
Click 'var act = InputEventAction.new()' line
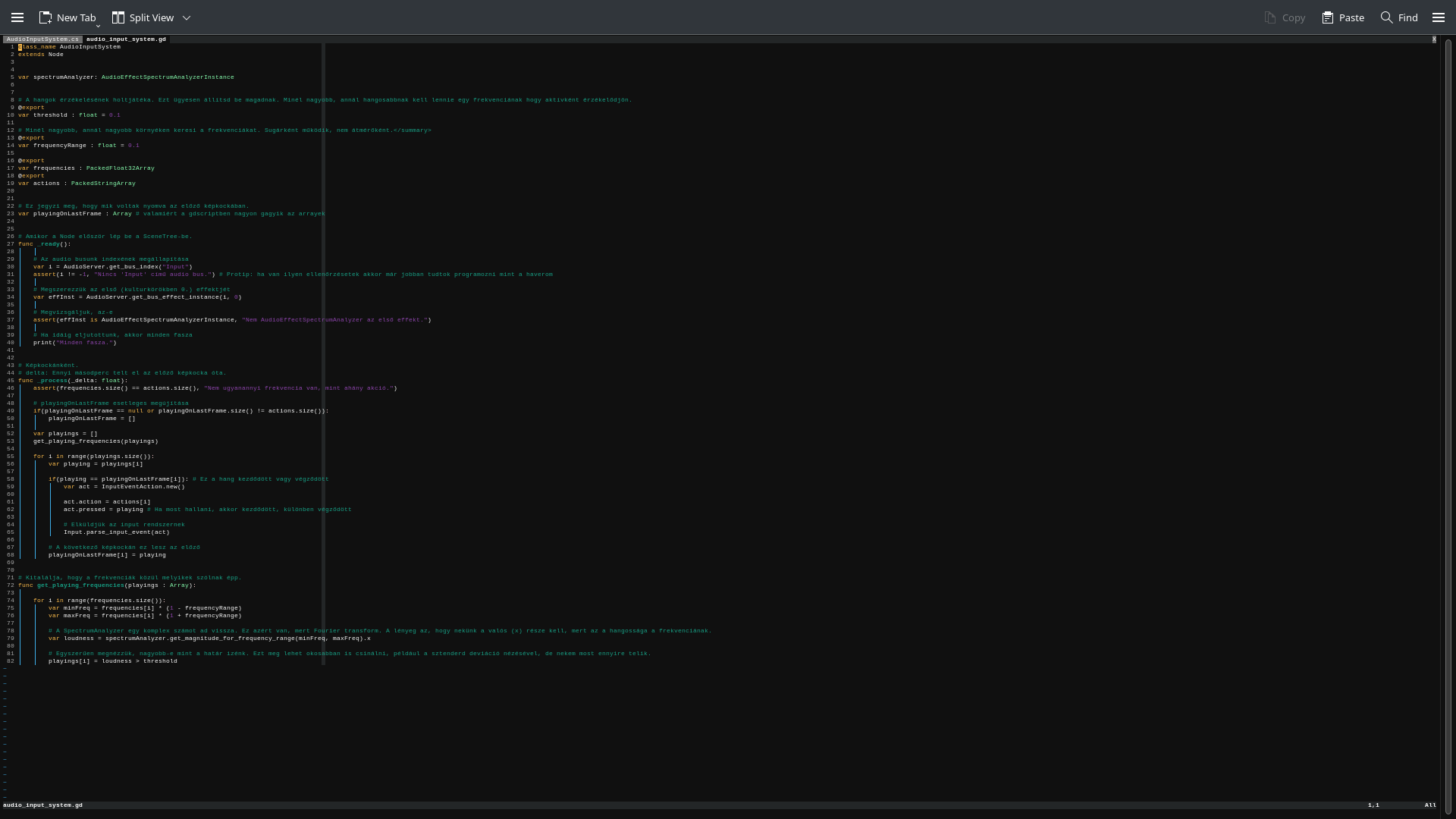tap(124, 486)
